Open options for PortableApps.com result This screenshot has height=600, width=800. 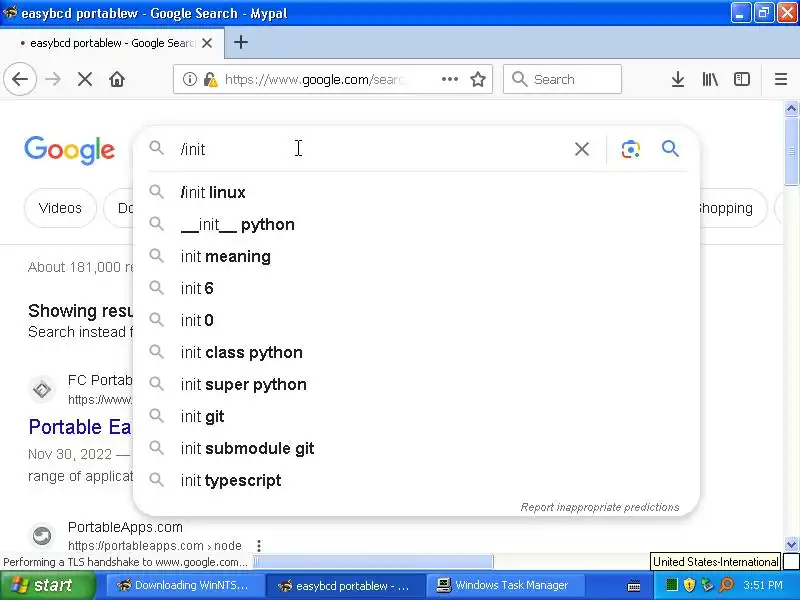tap(259, 545)
